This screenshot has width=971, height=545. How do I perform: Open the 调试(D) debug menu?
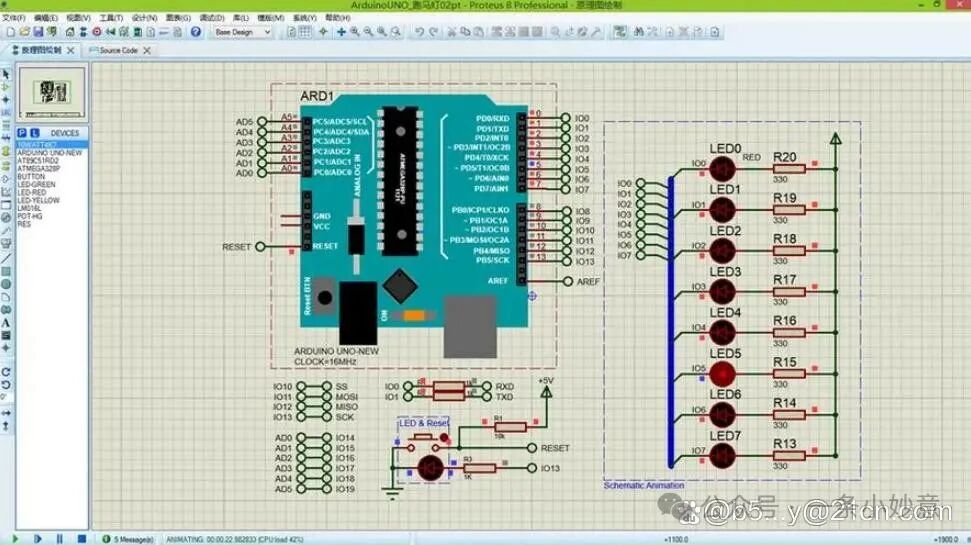(211, 18)
